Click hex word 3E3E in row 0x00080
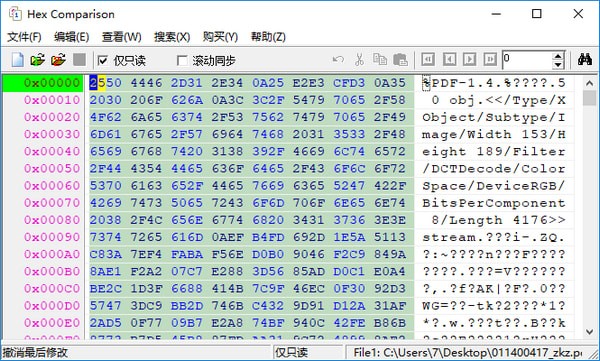The height and width of the screenshot is (361, 600). [390, 220]
